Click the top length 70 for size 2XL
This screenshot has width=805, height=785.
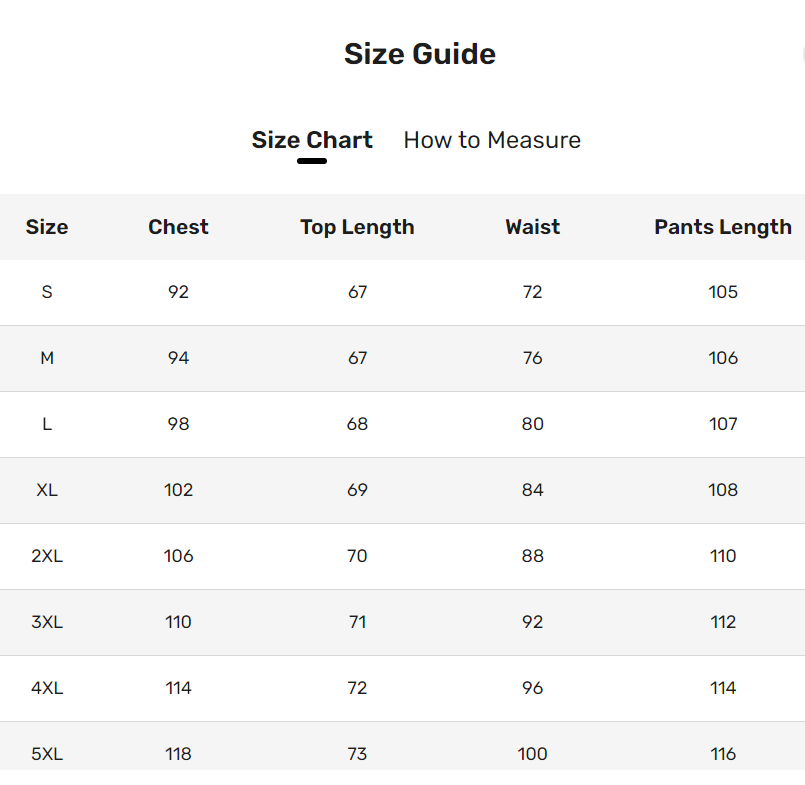pyautogui.click(x=357, y=556)
